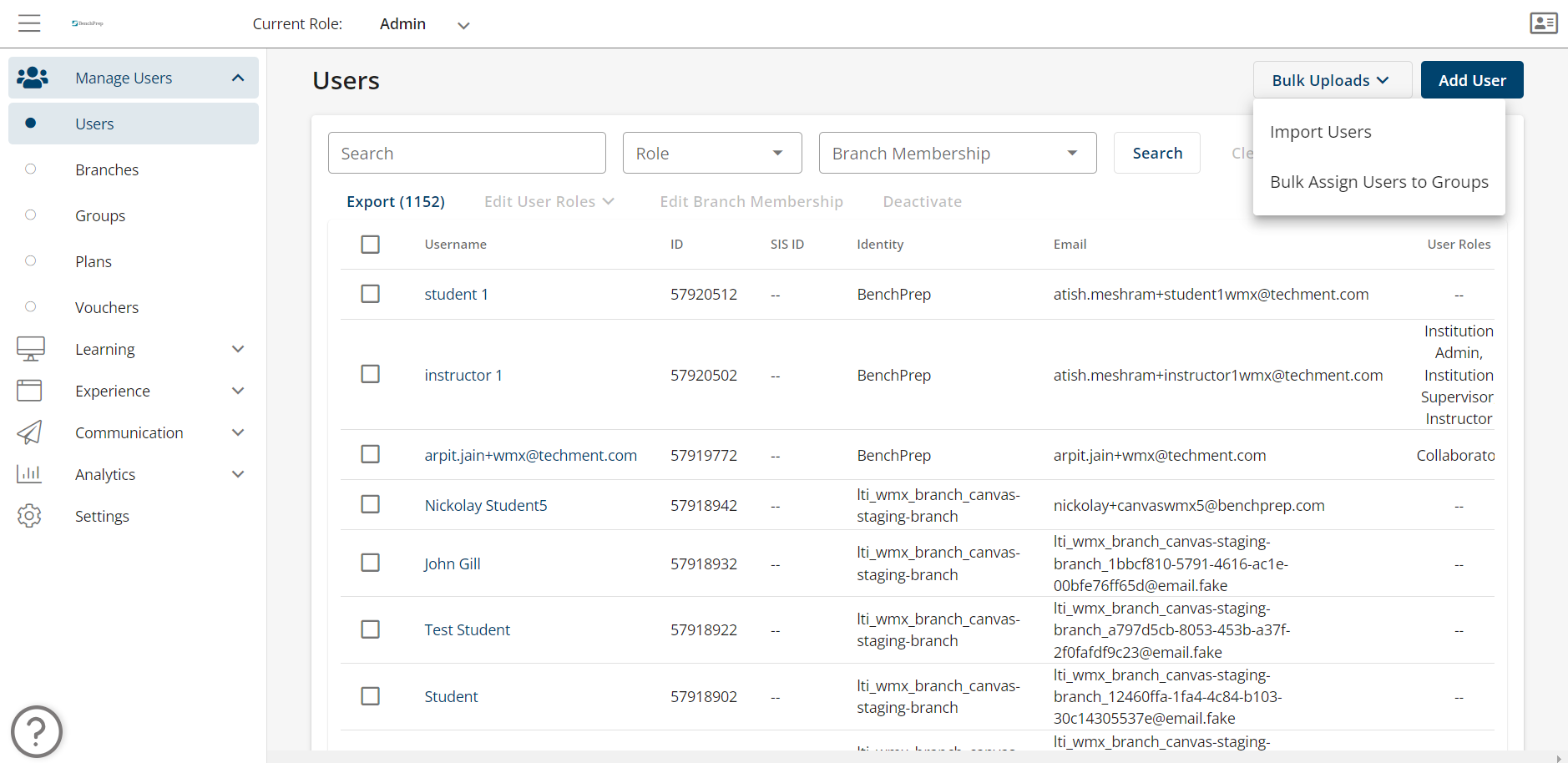Click the Settings gear icon
This screenshot has width=1568, height=763.
[29, 516]
